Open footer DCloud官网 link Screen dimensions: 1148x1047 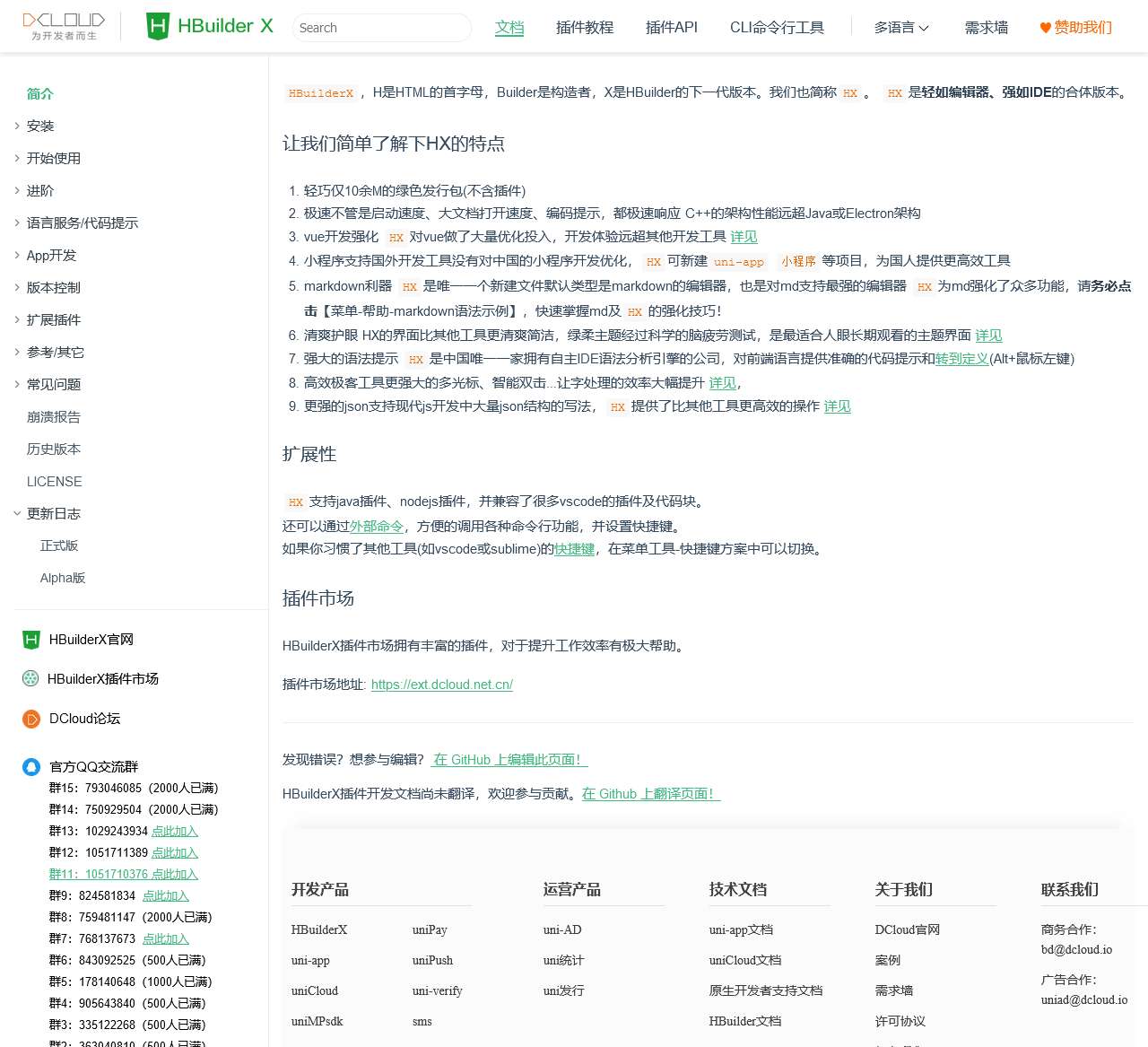coord(908,930)
